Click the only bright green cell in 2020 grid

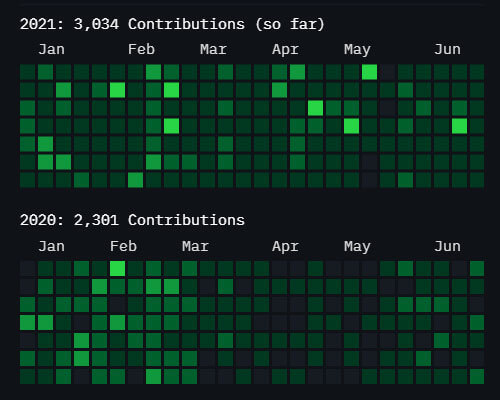[x=118, y=269]
